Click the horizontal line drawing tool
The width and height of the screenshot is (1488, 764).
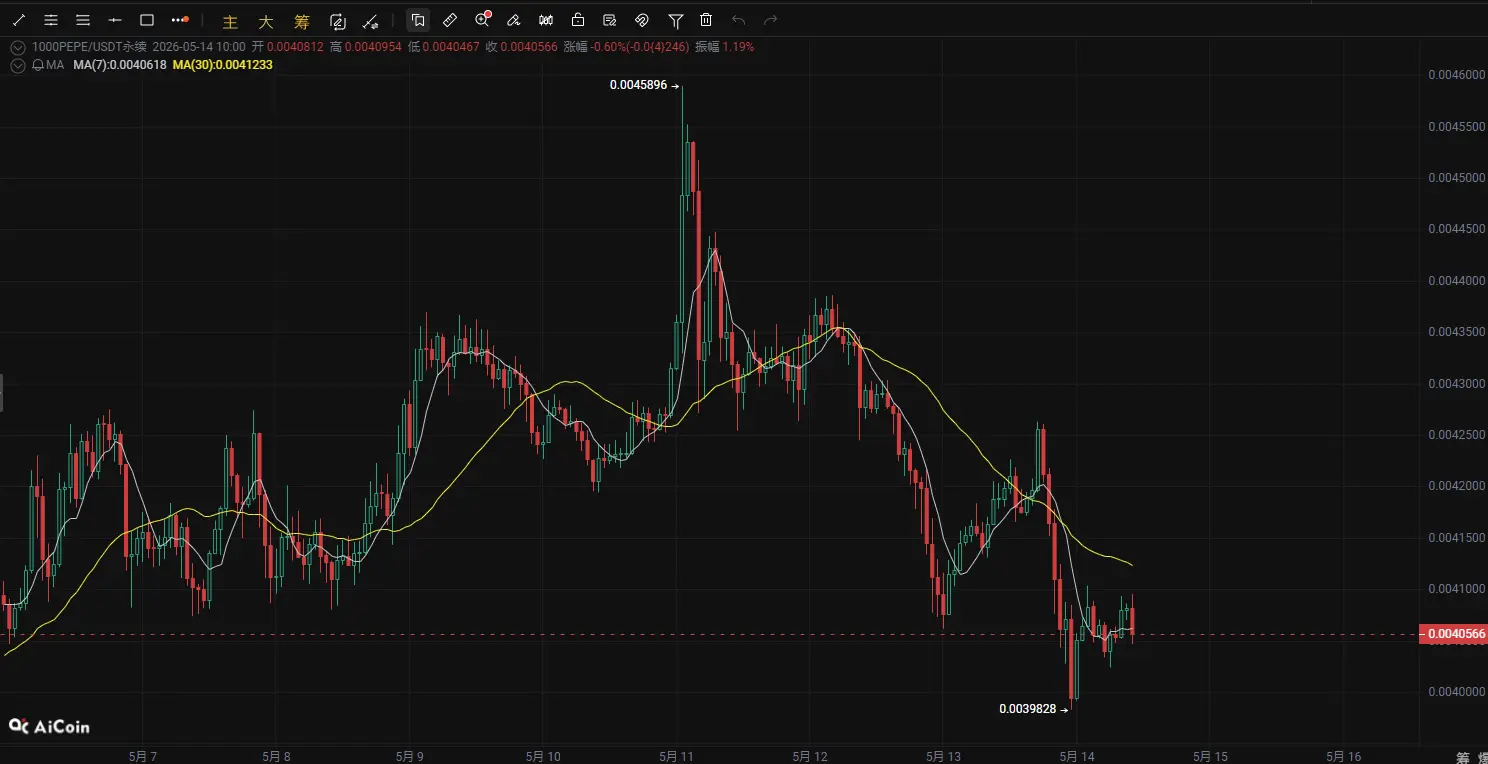[x=115, y=20]
